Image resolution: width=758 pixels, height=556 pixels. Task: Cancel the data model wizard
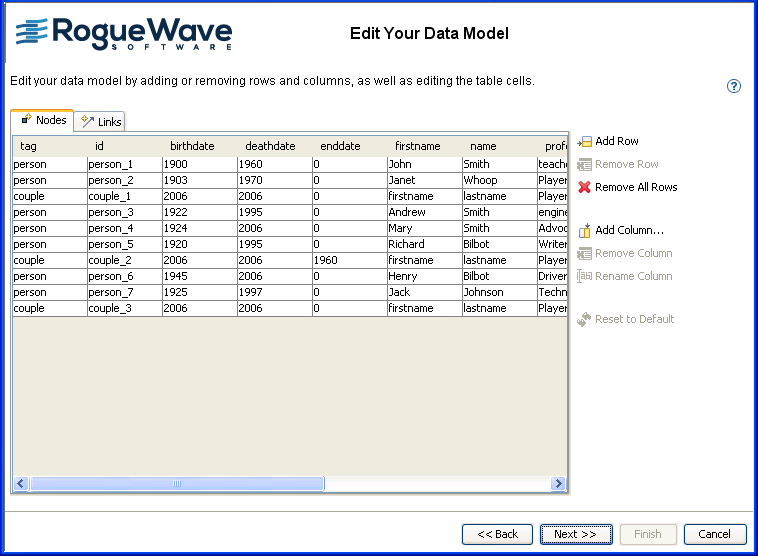(x=714, y=534)
